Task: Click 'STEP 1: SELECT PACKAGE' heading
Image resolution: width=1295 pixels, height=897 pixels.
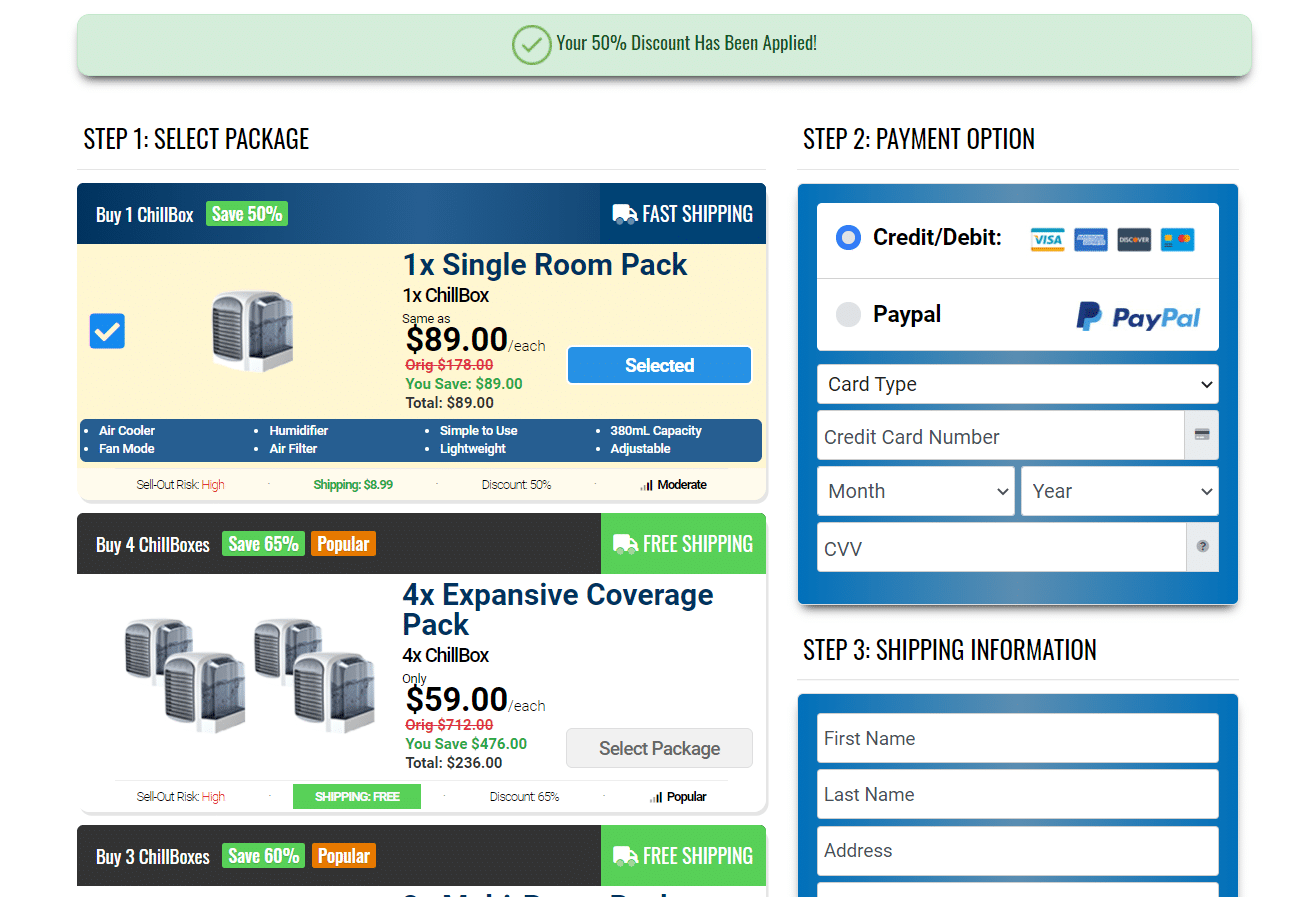Action: (197, 139)
